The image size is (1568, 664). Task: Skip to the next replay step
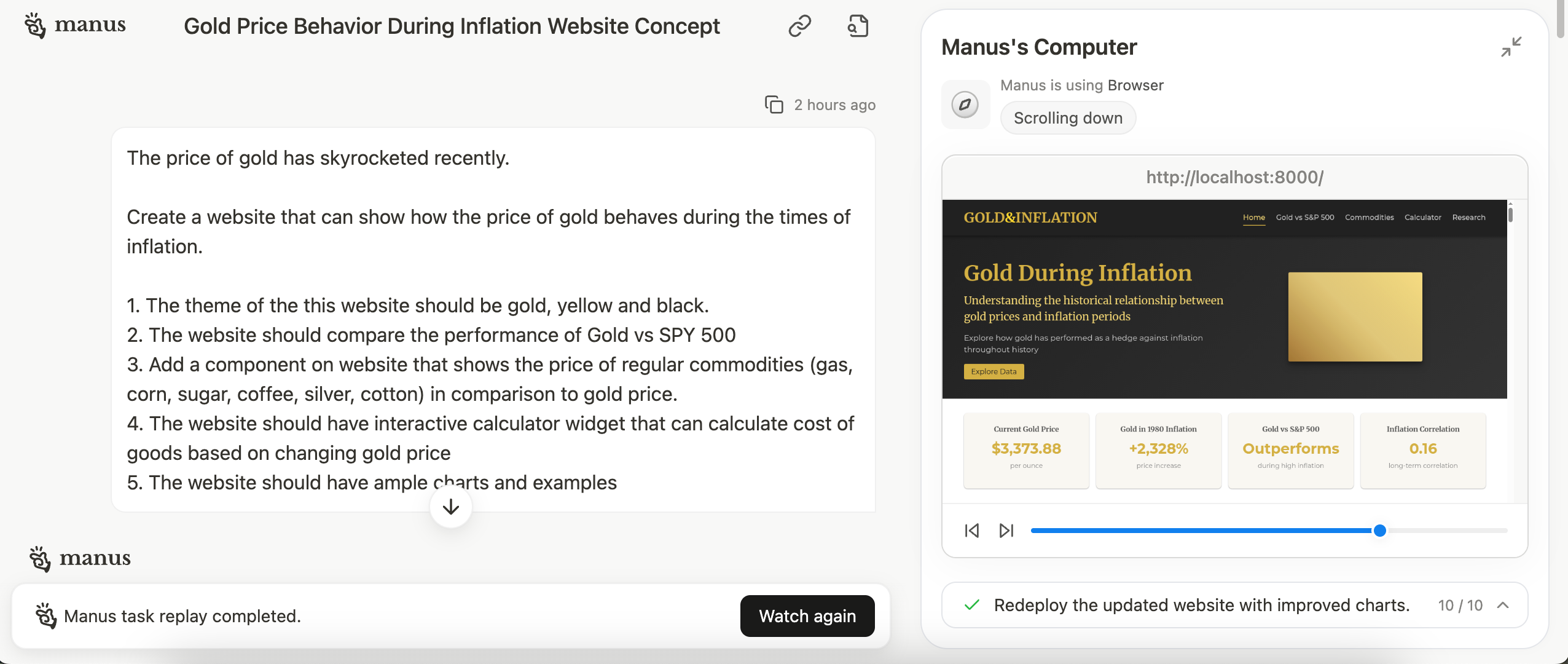[x=1006, y=531]
